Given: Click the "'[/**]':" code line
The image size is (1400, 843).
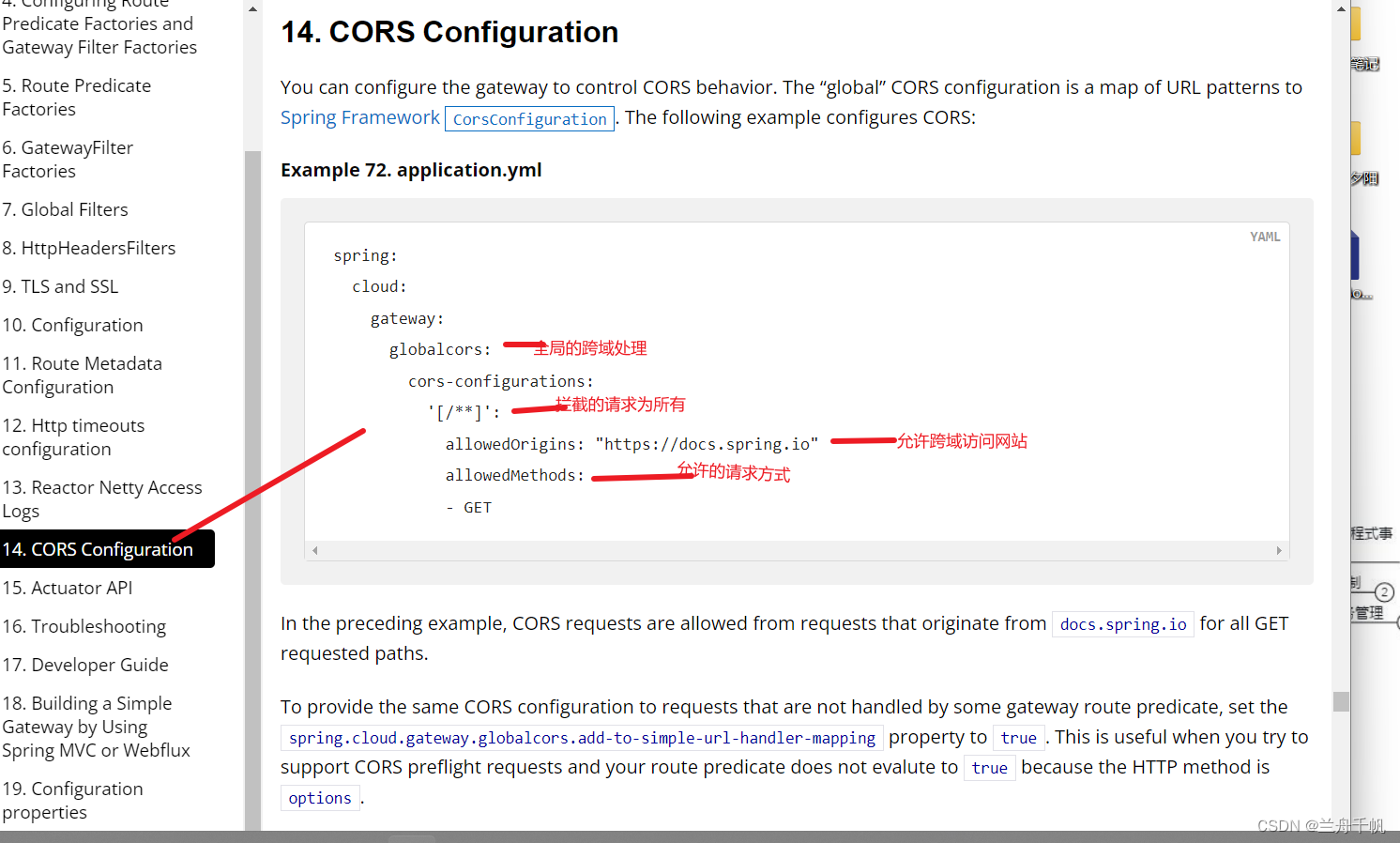Looking at the screenshot, I should (x=464, y=412).
